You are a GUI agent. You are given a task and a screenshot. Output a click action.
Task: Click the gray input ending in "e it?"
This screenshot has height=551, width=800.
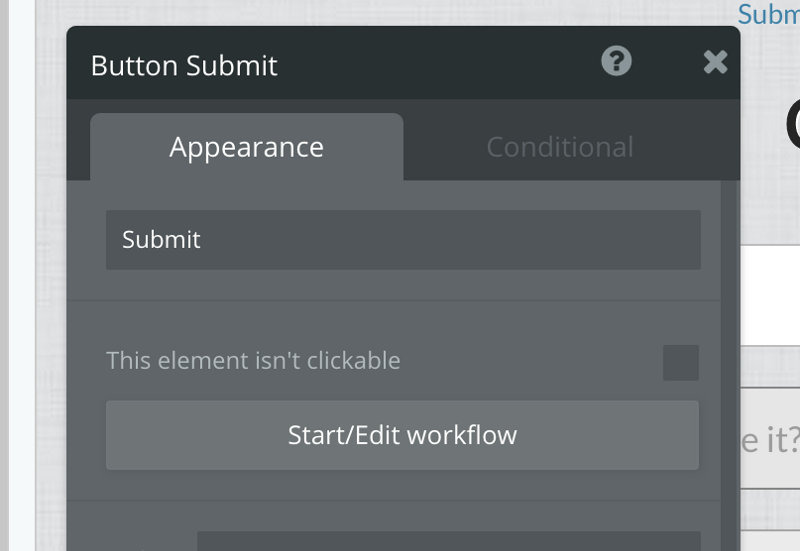(770, 437)
